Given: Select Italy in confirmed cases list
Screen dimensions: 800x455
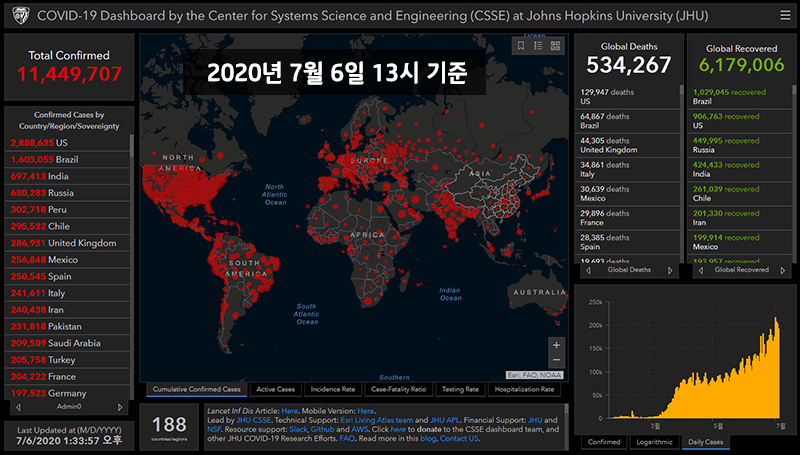Looking at the screenshot, I should point(67,293).
